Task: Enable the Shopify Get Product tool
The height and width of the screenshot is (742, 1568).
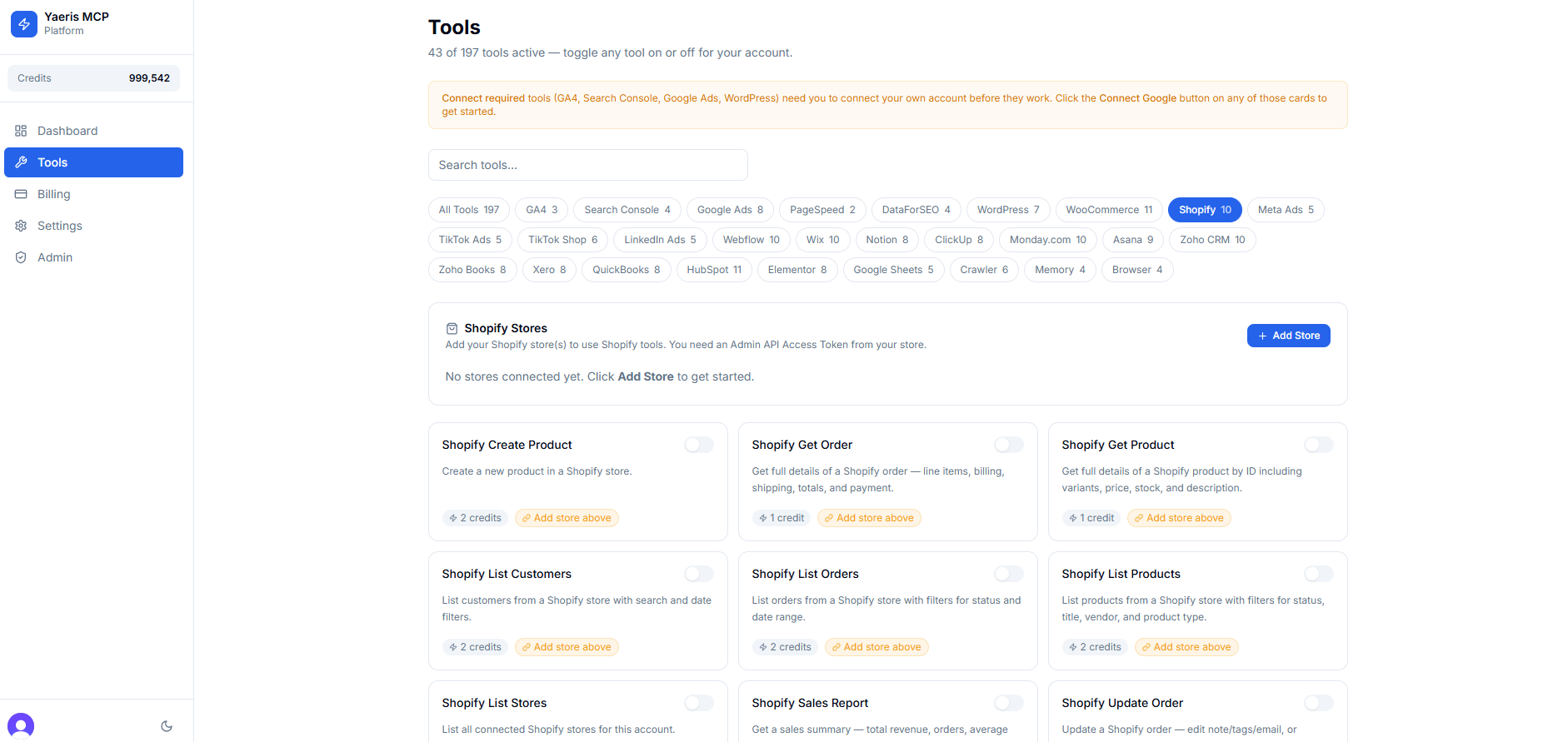Action: tap(1319, 445)
